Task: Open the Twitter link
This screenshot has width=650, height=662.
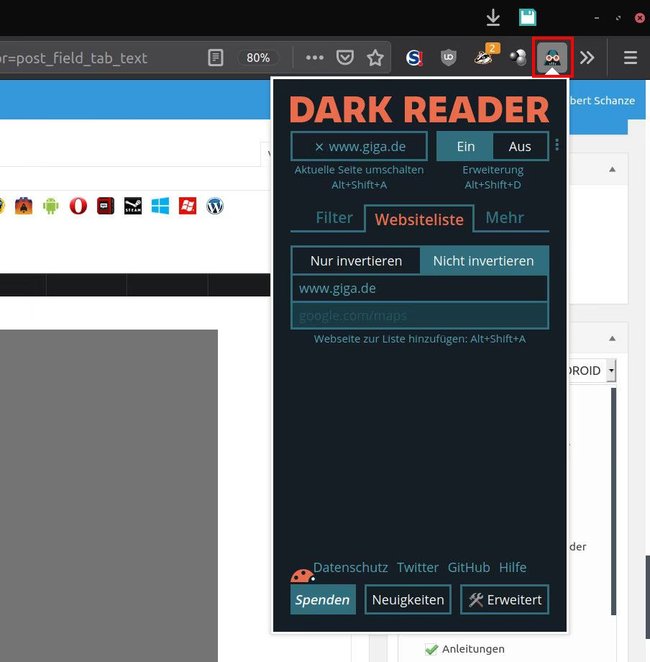Action: (x=417, y=567)
